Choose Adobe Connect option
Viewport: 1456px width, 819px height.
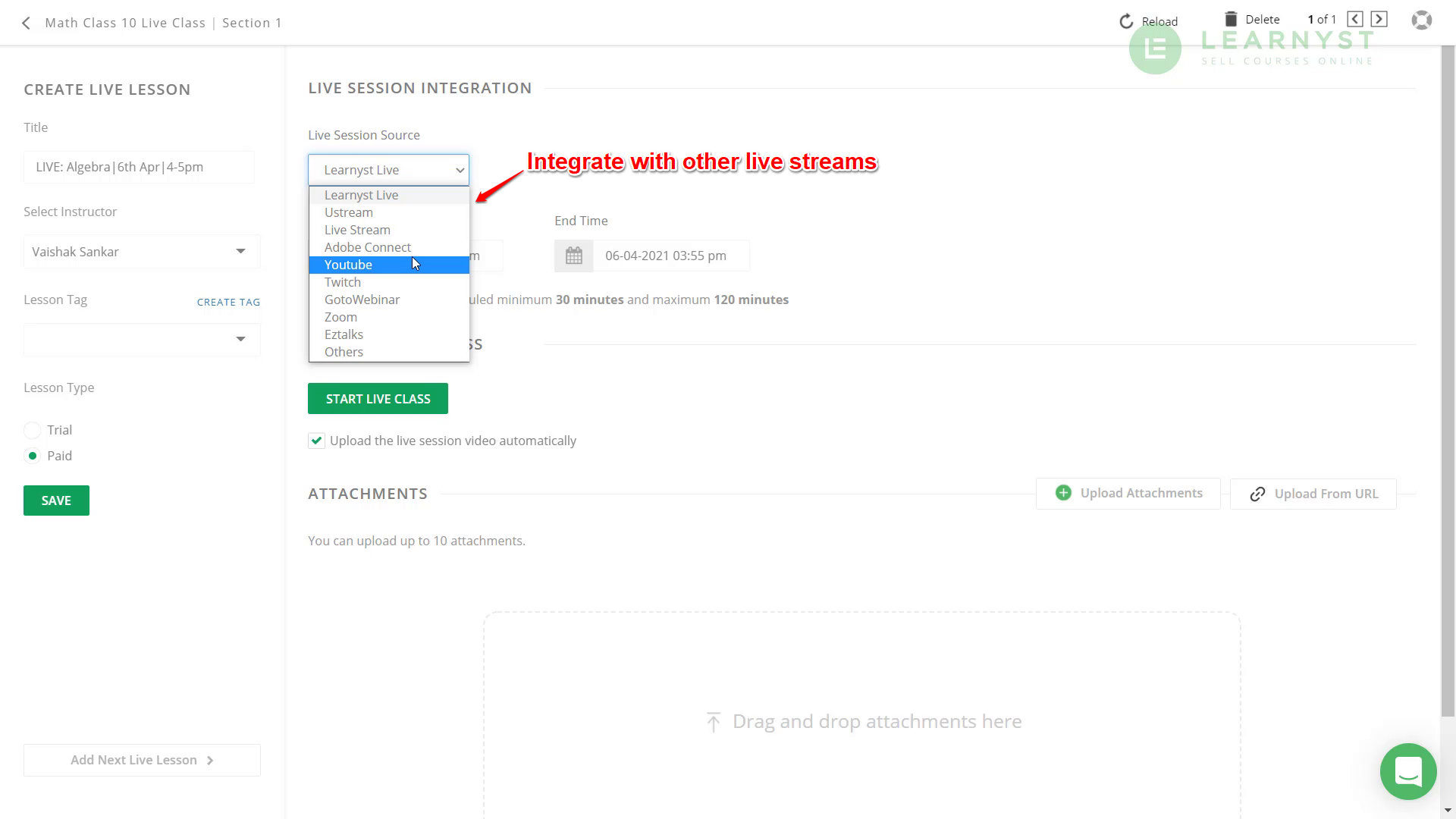[x=389, y=247]
